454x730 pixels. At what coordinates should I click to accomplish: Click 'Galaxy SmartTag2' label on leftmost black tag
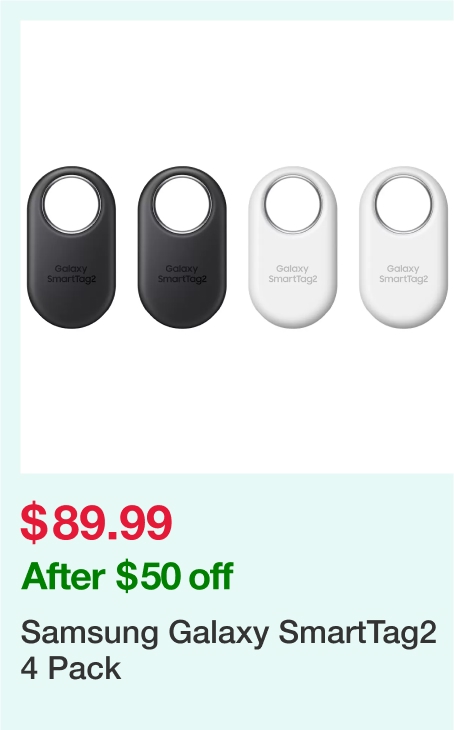point(71,274)
